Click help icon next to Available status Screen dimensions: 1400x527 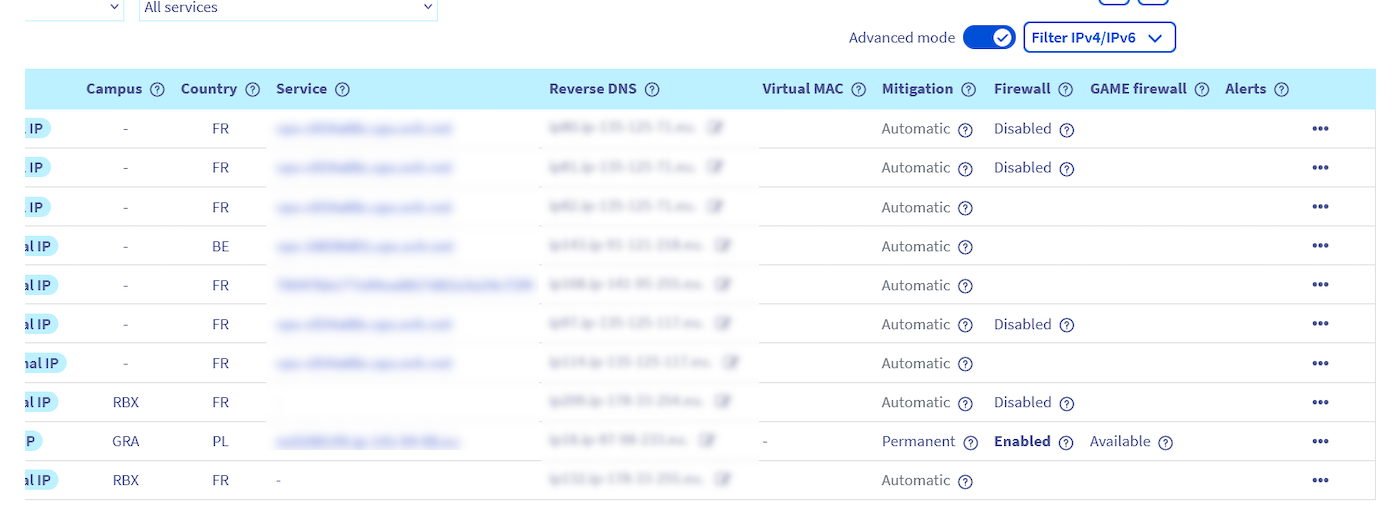click(x=1165, y=442)
